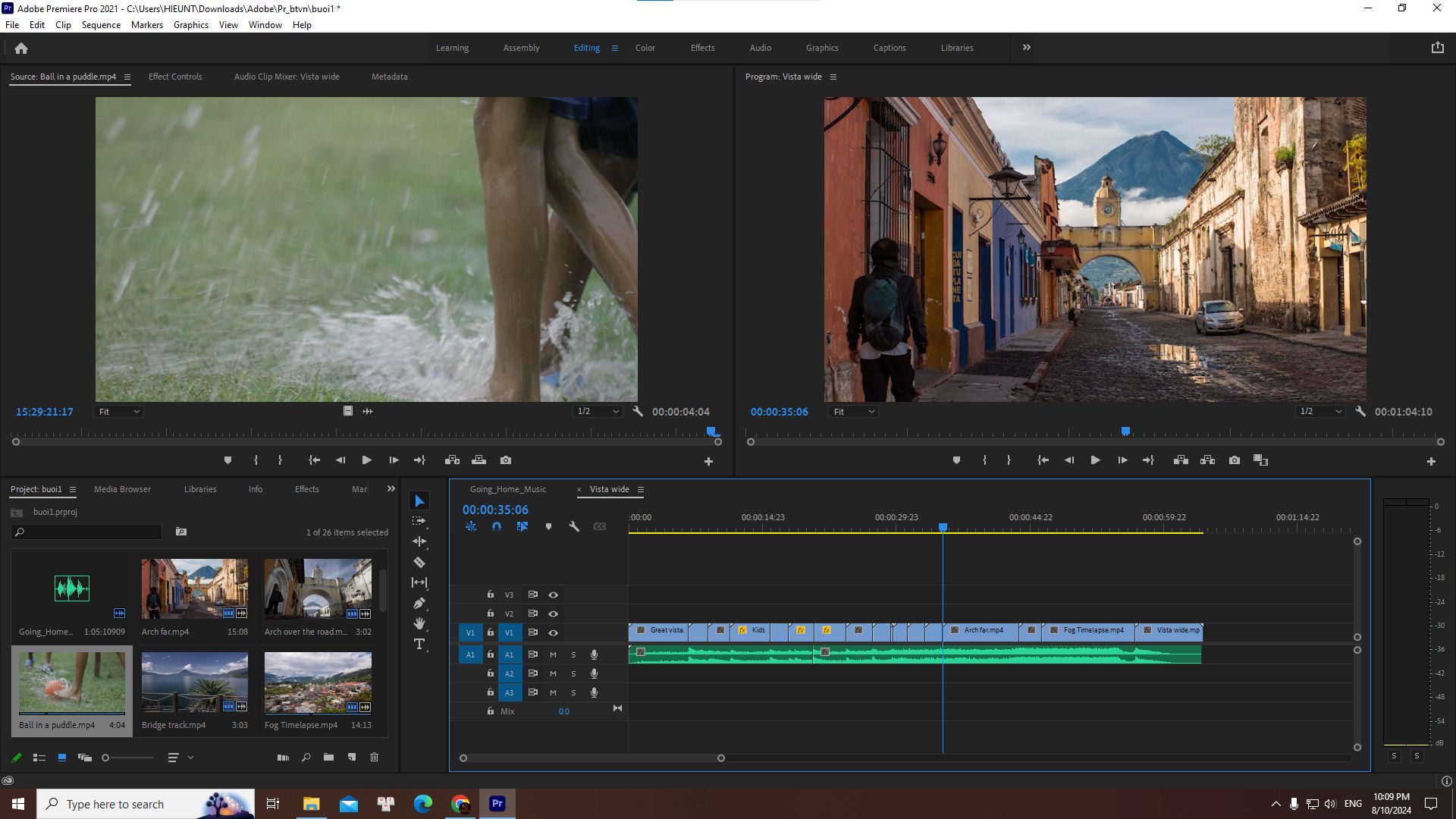Delete selected item with trash icon
Viewport: 1456px width, 819px height.
(374, 757)
